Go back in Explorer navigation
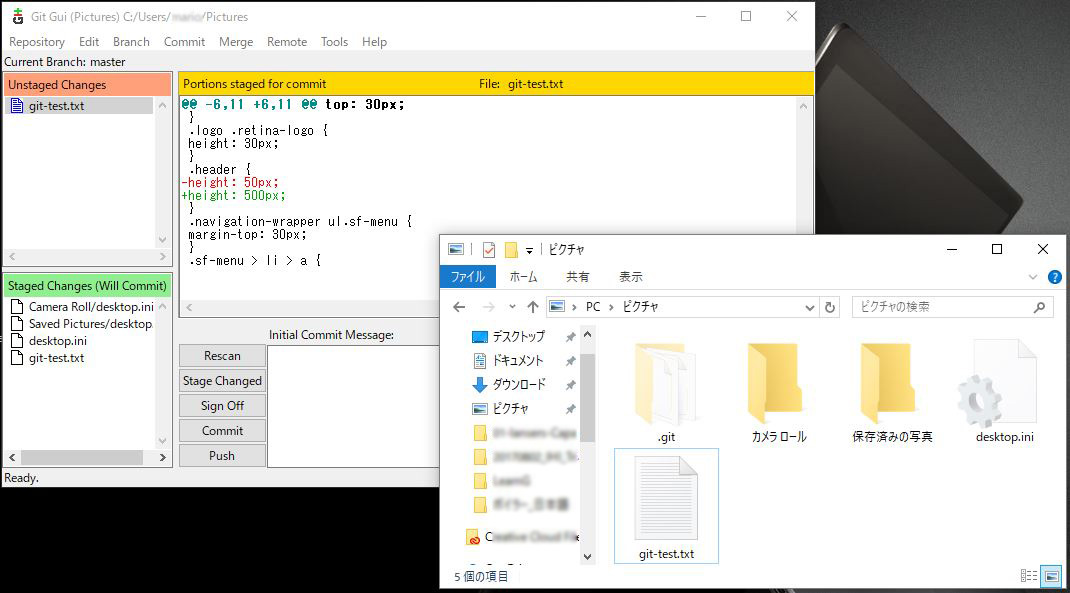Image resolution: width=1070 pixels, height=593 pixels. tap(459, 307)
